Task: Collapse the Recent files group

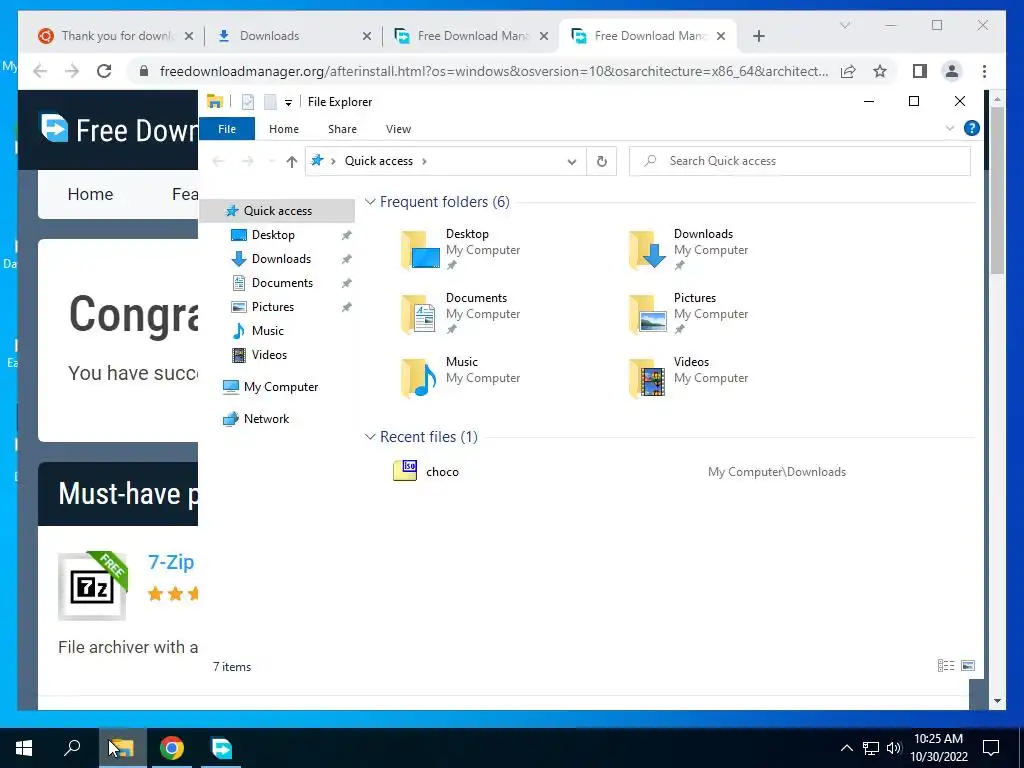Action: pos(370,436)
